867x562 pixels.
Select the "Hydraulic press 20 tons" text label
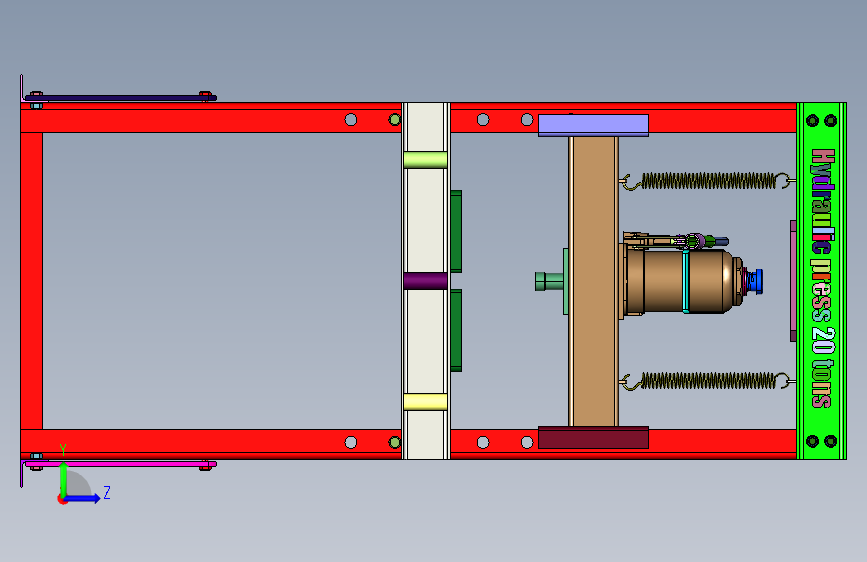pyautogui.click(x=823, y=278)
